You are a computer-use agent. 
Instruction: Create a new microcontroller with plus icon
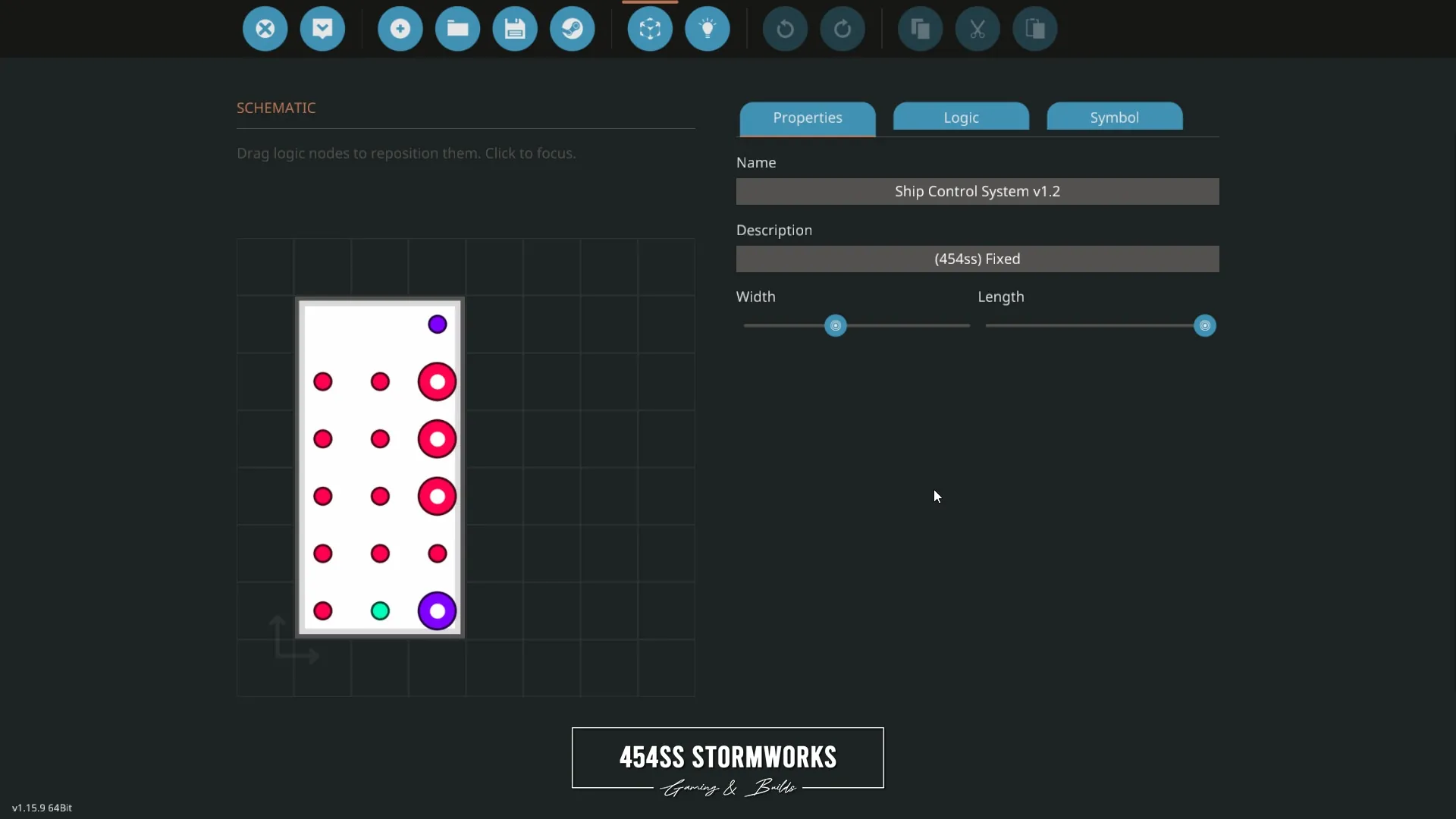pyautogui.click(x=400, y=29)
